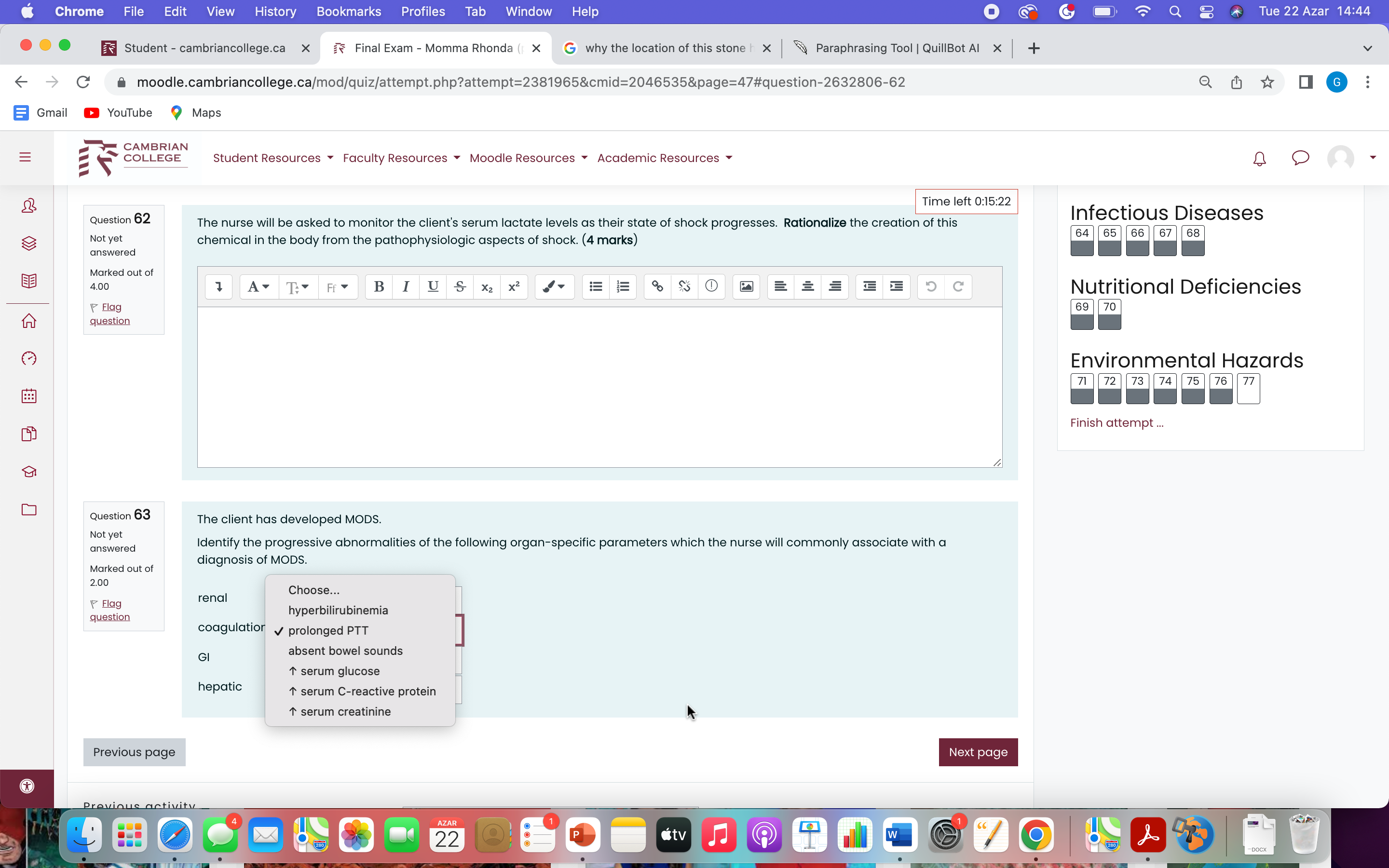Jump to question 70 in the navigation
This screenshot has height=868, width=1389.
1109,314
